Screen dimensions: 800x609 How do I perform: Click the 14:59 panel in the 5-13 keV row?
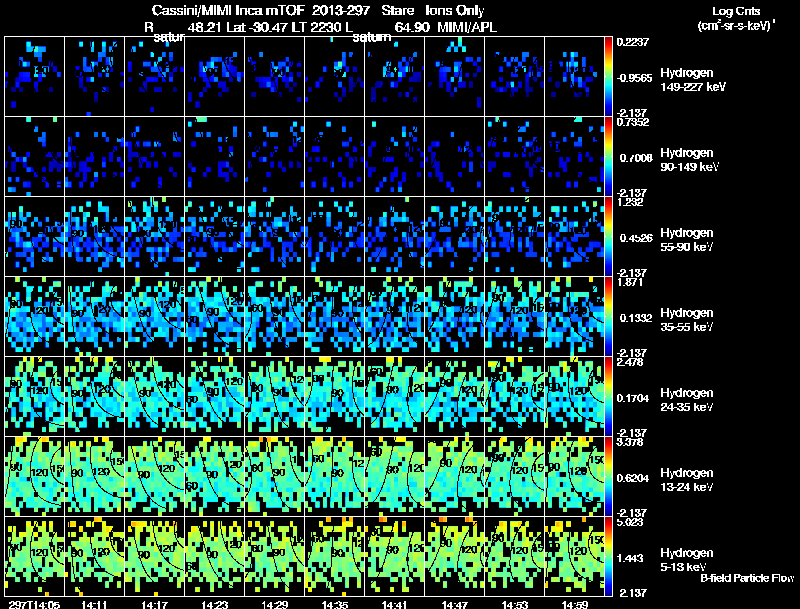click(x=575, y=556)
